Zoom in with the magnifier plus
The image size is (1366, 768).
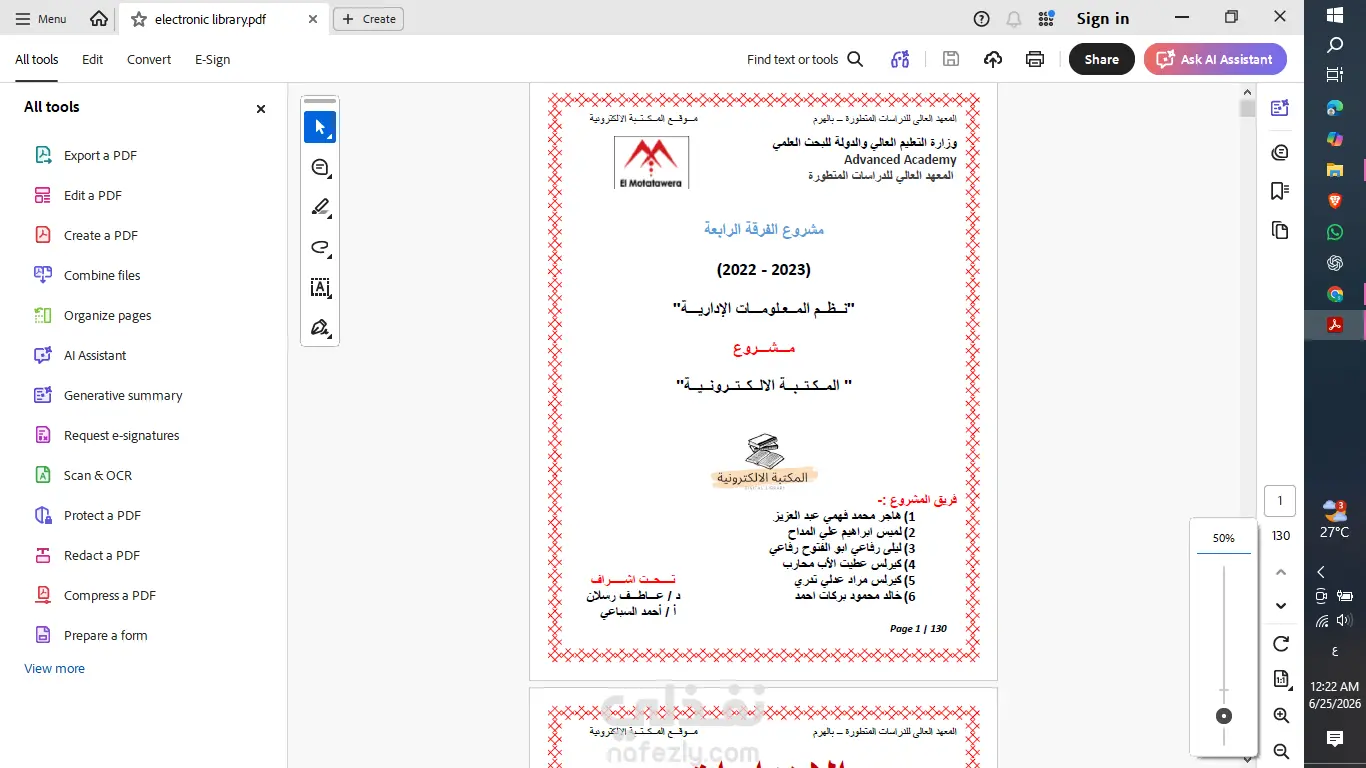(x=1281, y=715)
